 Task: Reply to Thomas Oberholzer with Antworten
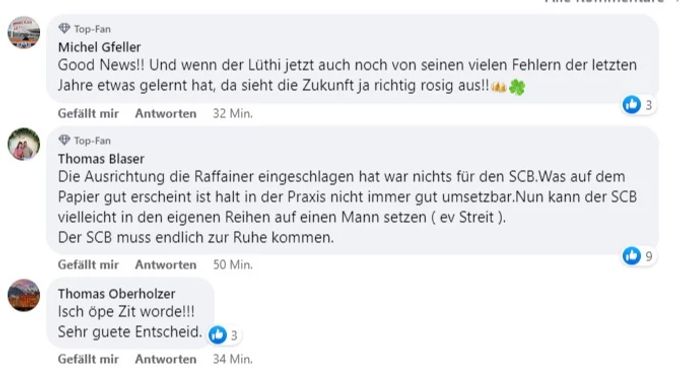point(166,359)
